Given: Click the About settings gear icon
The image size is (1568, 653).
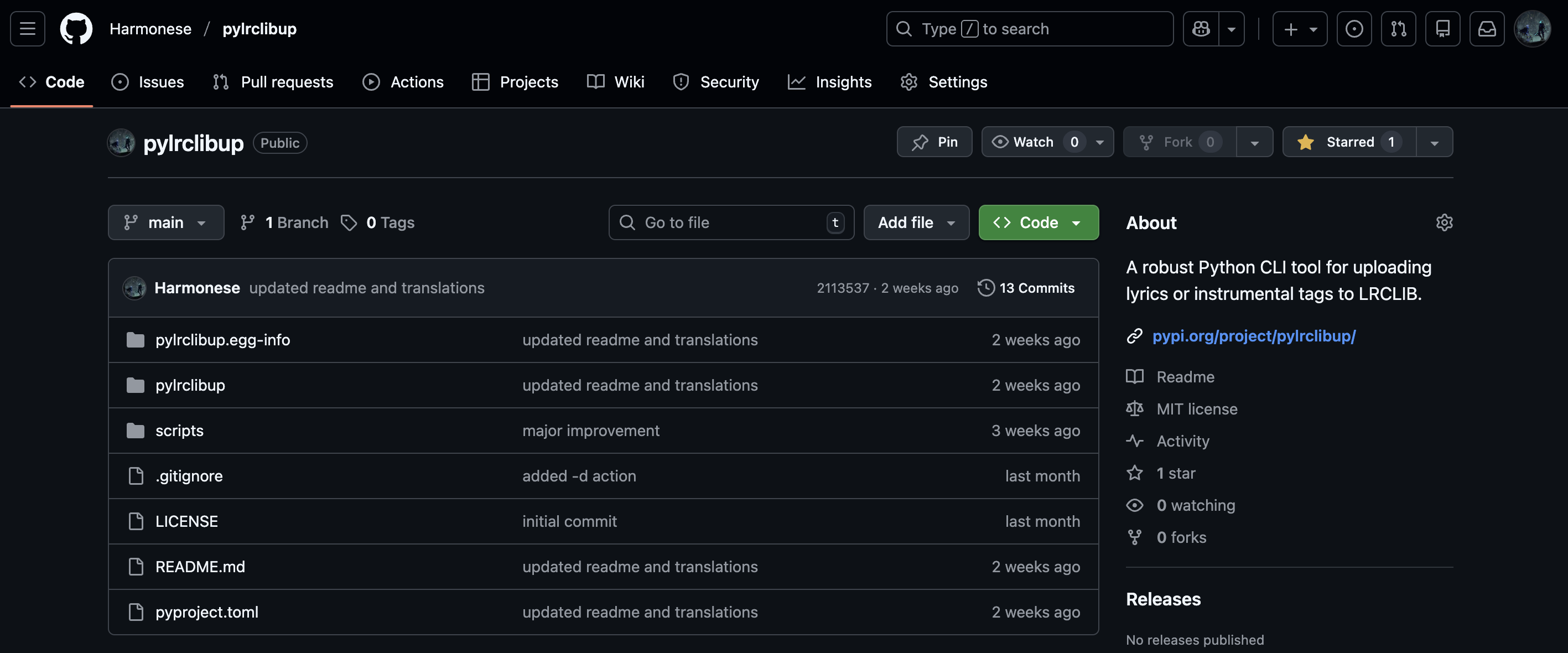Looking at the screenshot, I should pyautogui.click(x=1444, y=222).
